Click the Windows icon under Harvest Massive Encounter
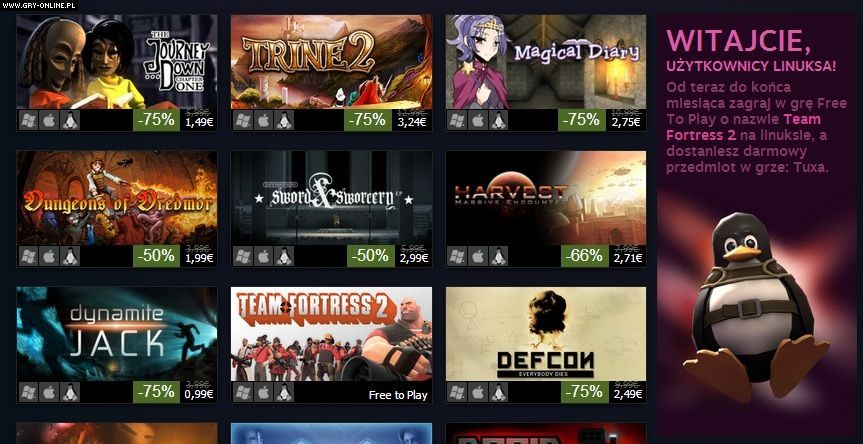Image resolution: width=863 pixels, height=444 pixels. (458, 256)
